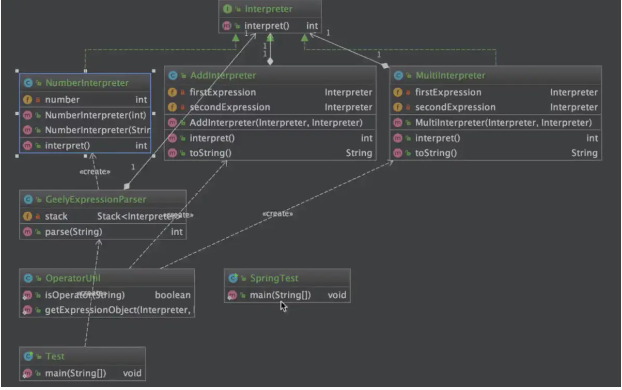
Task: Click the 'void' return type in SpringTest
Action: pyautogui.click(x=337, y=295)
